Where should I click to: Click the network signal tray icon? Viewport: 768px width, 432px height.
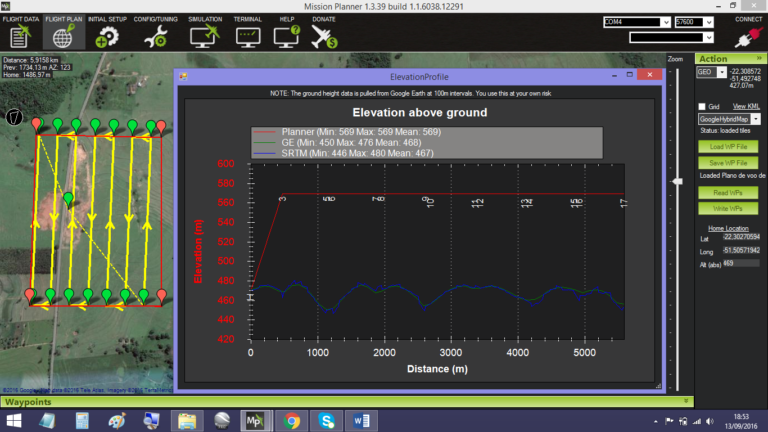[x=696, y=421]
